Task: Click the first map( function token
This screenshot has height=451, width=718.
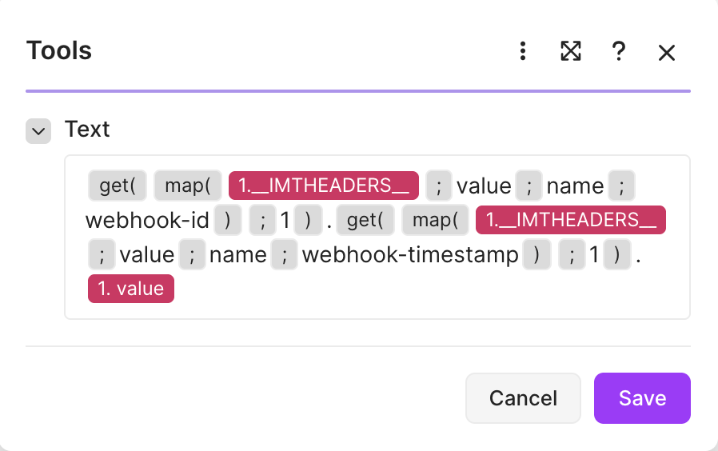Action: 188,186
